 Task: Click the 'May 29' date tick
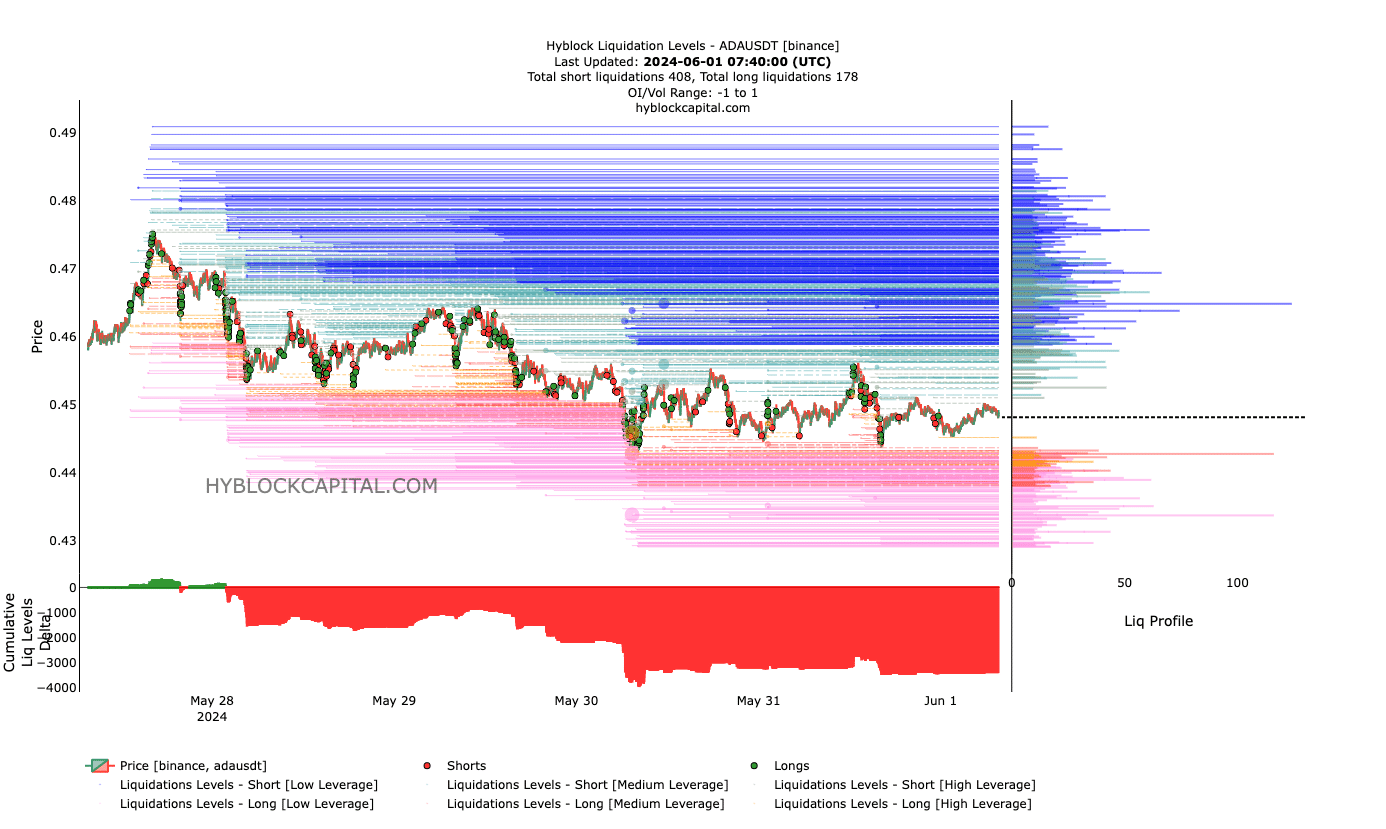[394, 701]
